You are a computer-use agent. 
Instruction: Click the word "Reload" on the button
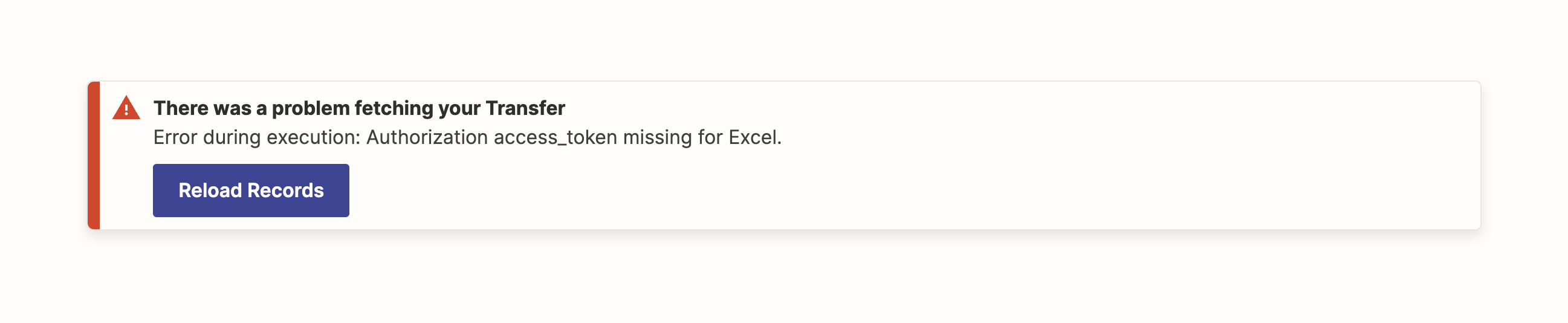[210, 191]
